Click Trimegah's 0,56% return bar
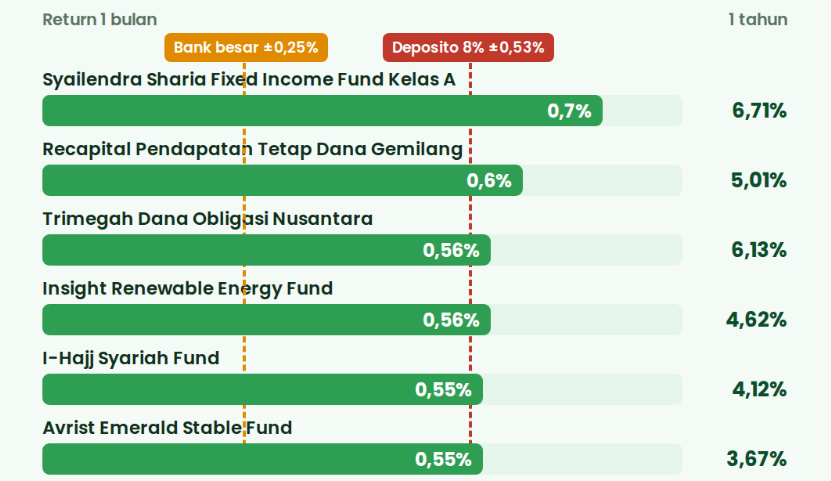 point(267,250)
